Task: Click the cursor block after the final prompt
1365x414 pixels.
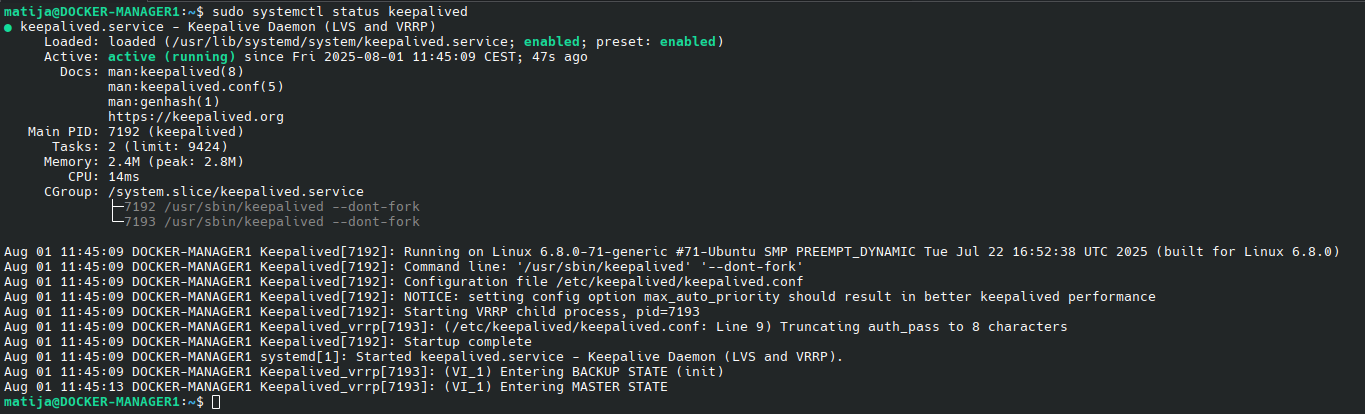Action: (x=216, y=401)
